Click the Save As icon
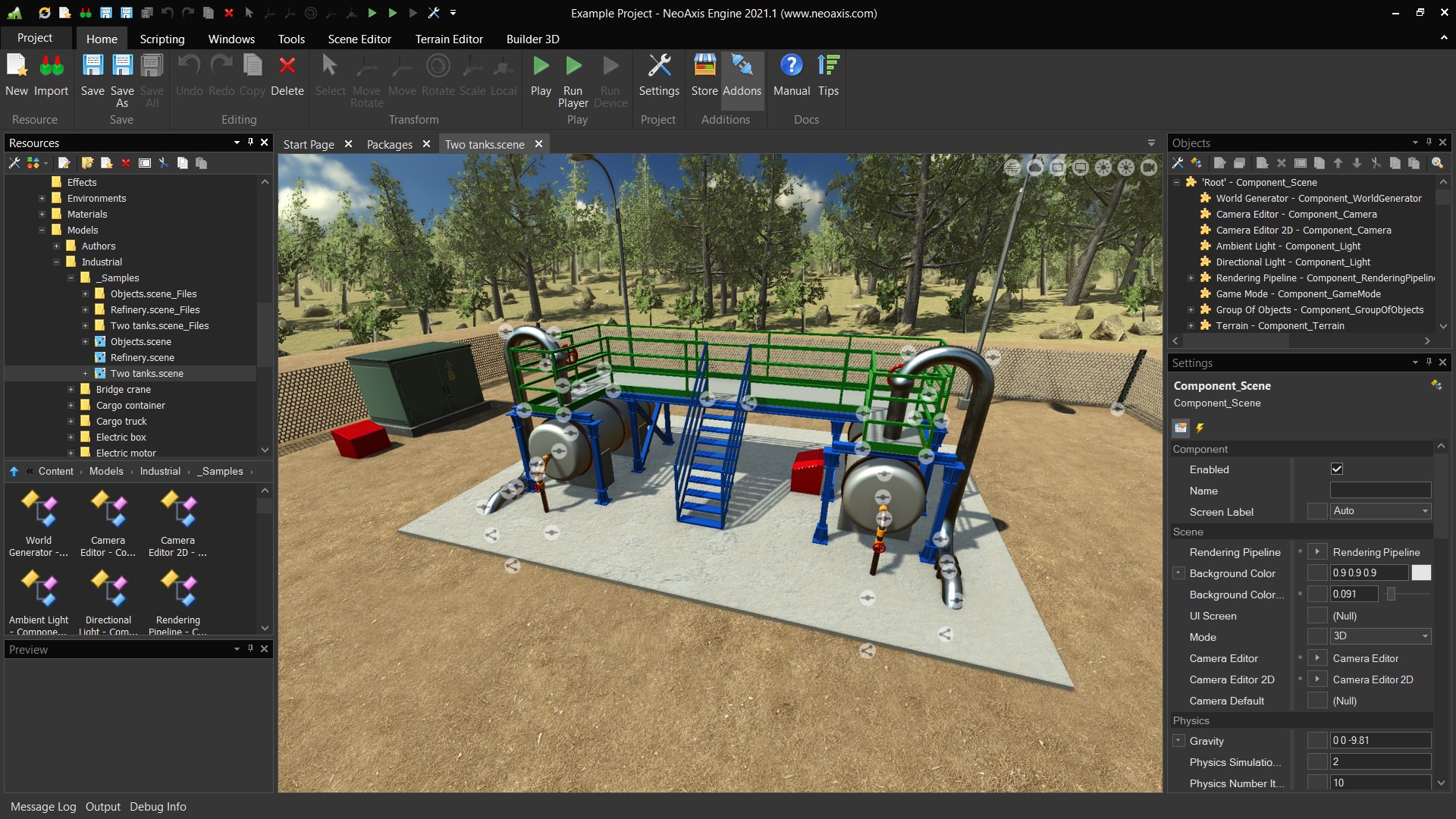This screenshot has width=1456, height=819. point(122,67)
